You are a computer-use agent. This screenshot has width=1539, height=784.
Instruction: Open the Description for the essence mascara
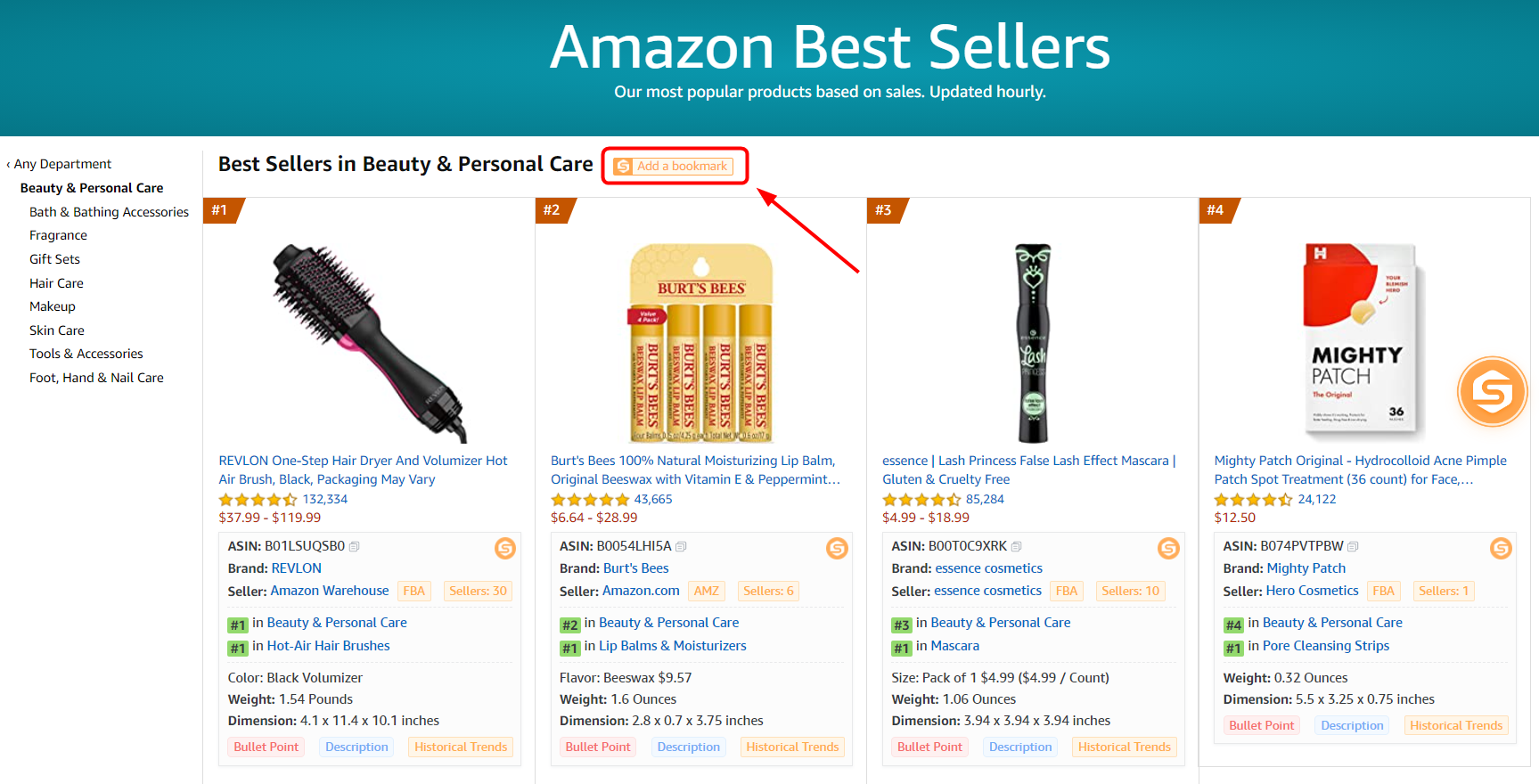[1019, 747]
